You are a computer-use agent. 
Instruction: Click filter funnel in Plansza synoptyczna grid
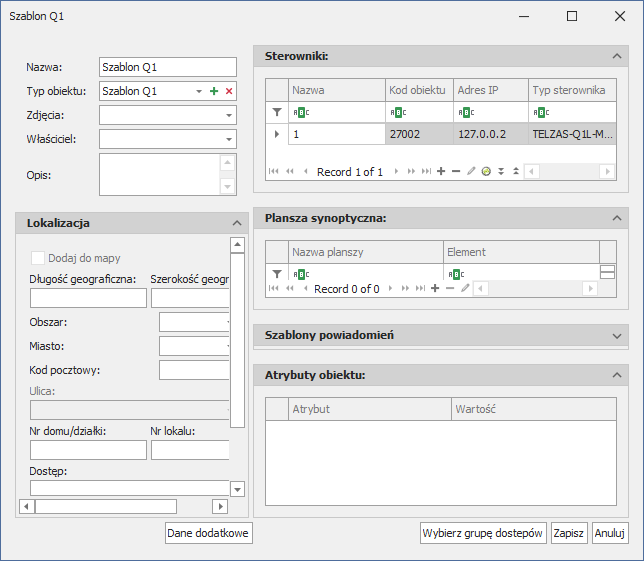[277, 274]
